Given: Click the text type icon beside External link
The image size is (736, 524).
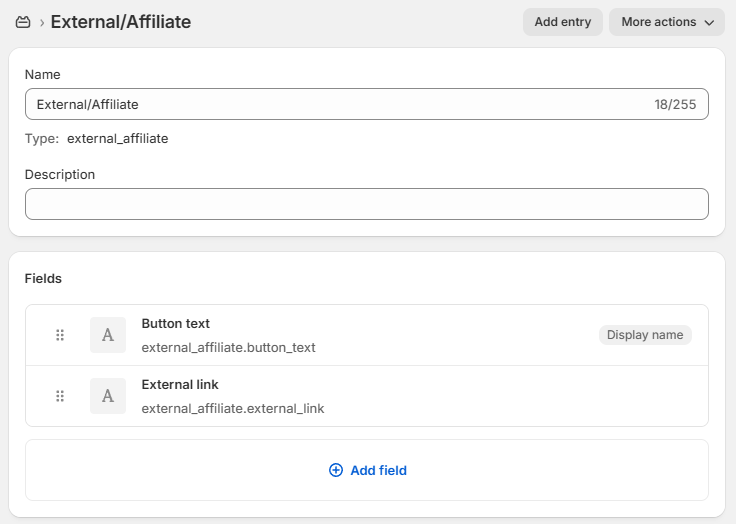Looking at the screenshot, I should click(108, 396).
